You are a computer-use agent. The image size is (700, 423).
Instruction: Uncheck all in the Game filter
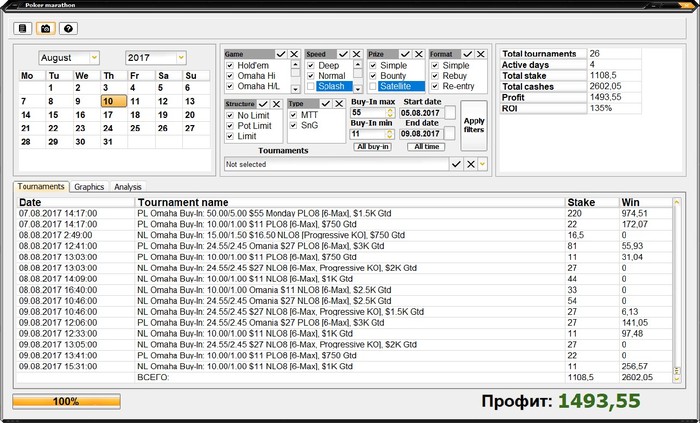(x=294, y=54)
